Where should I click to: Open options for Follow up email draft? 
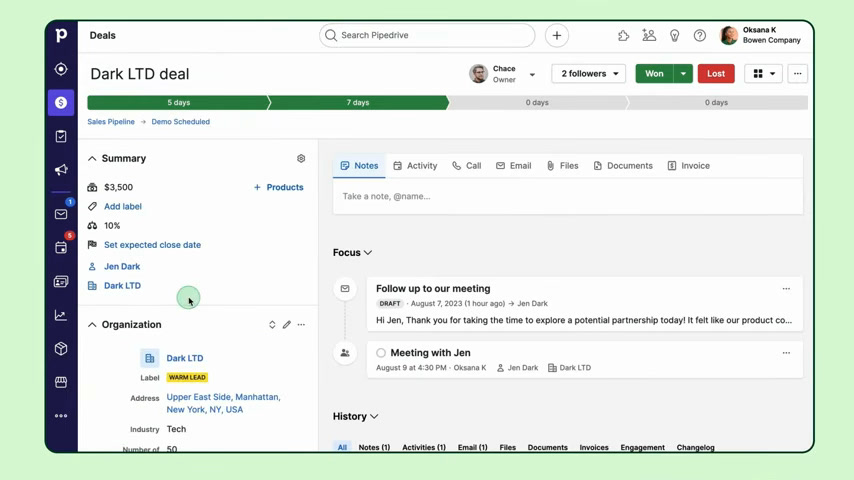[786, 289]
